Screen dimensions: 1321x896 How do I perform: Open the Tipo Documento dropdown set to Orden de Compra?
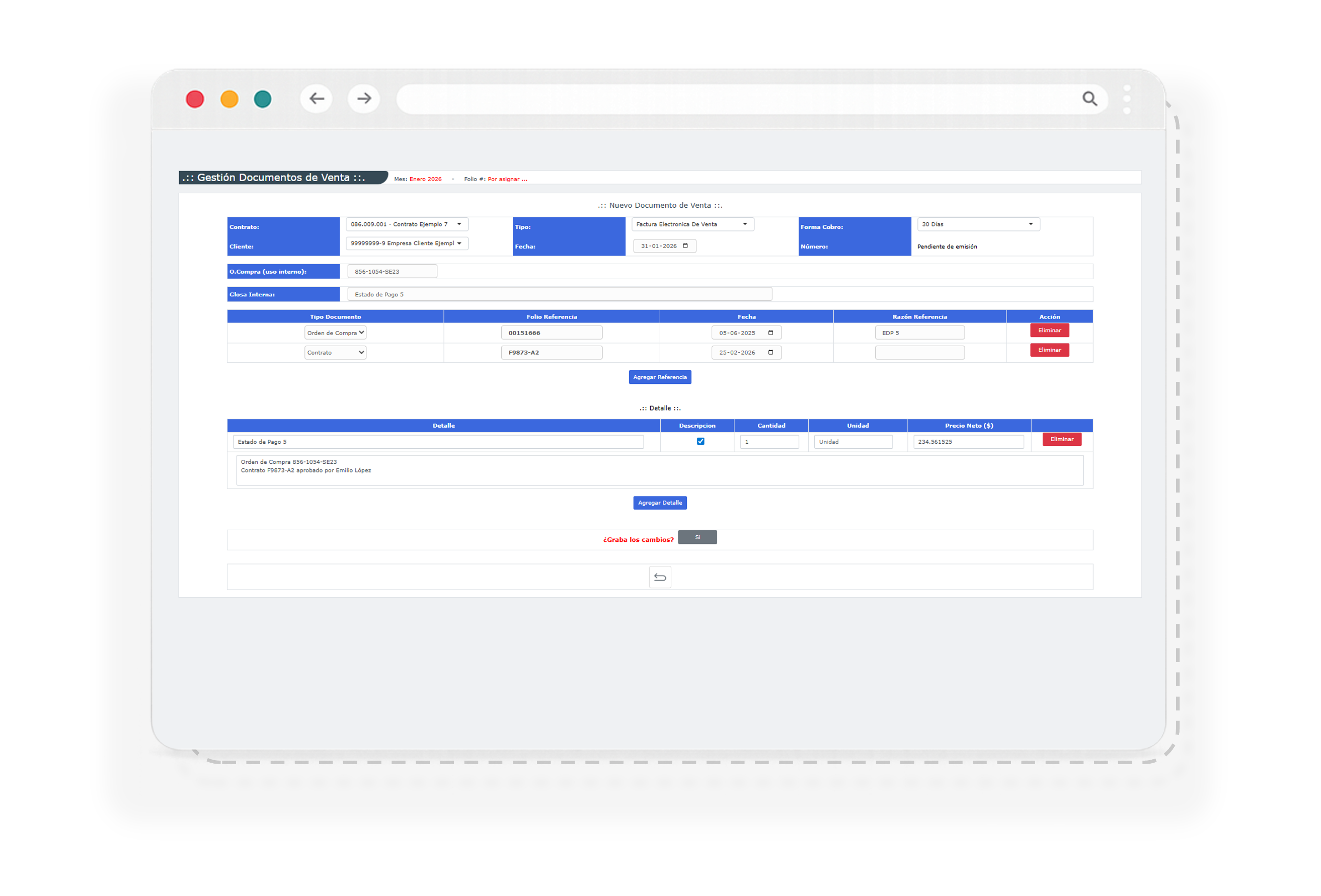point(335,333)
